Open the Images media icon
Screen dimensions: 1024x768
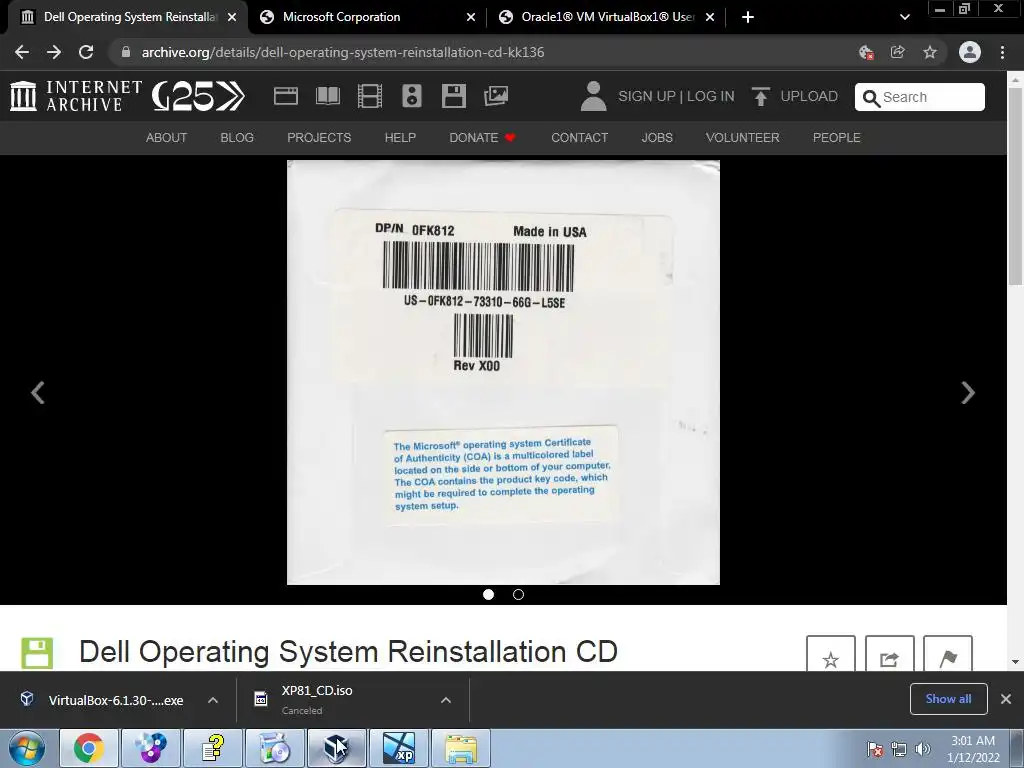496,96
